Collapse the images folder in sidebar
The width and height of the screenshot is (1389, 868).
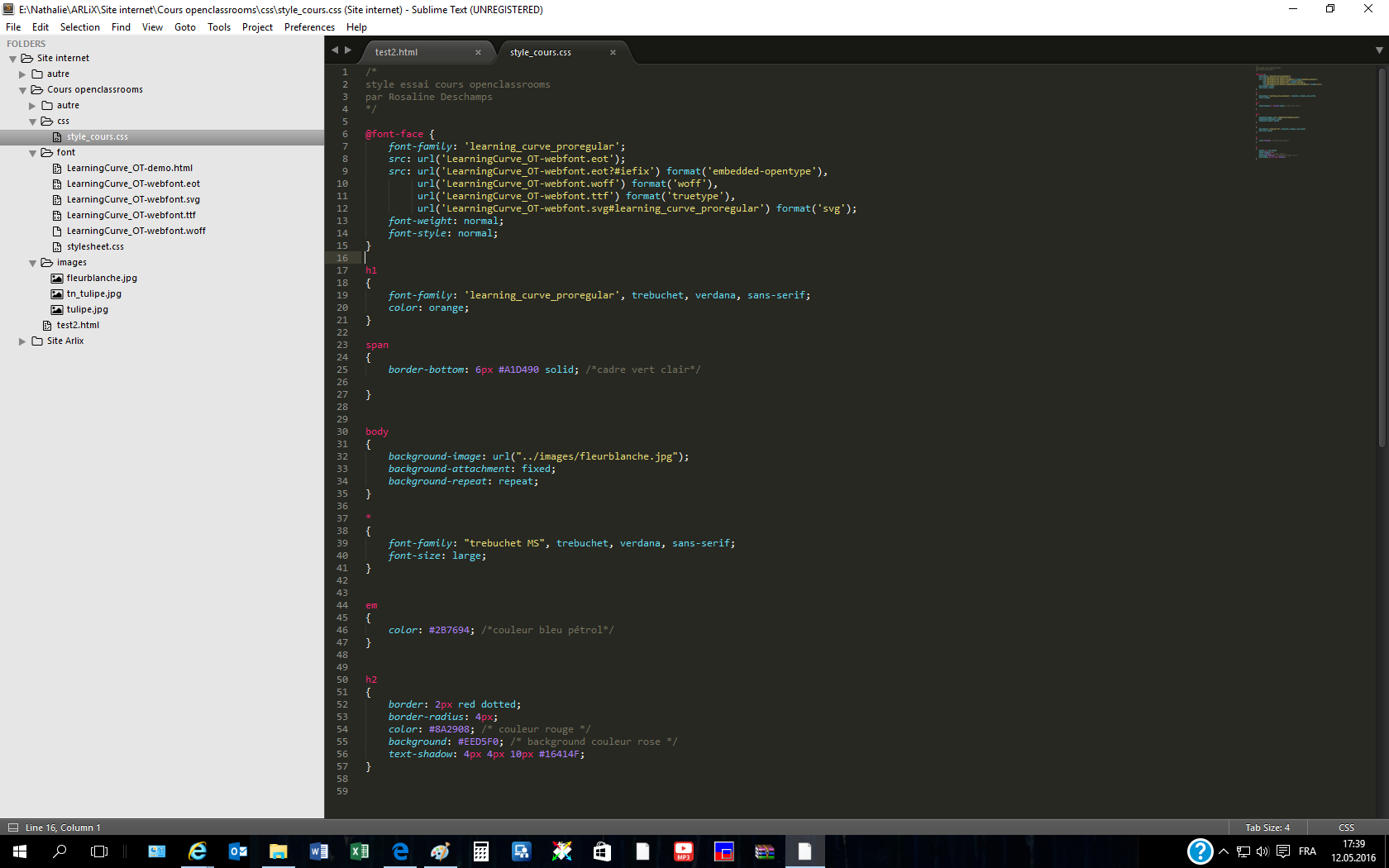(33, 263)
